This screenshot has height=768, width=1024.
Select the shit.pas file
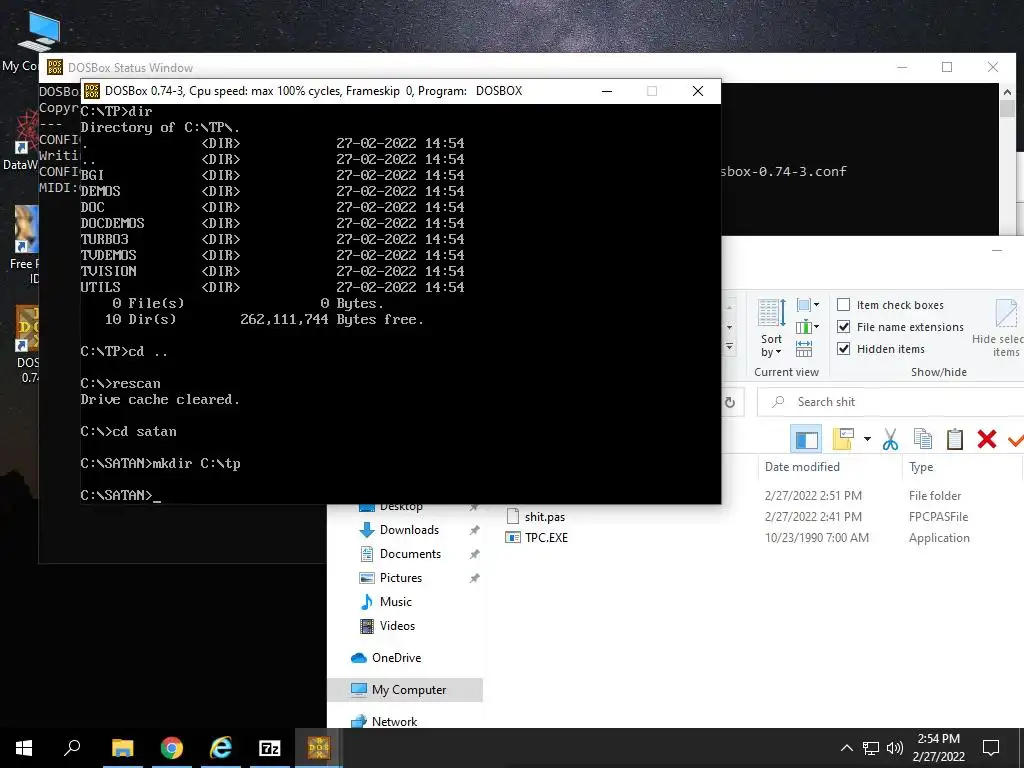tap(545, 517)
